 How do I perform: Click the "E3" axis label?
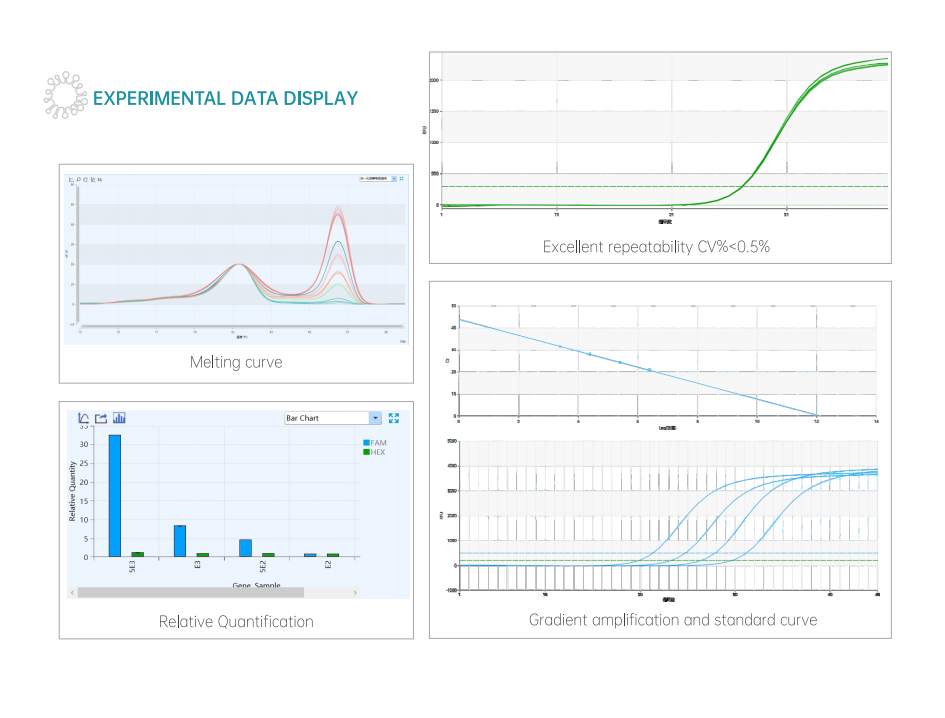198,565
